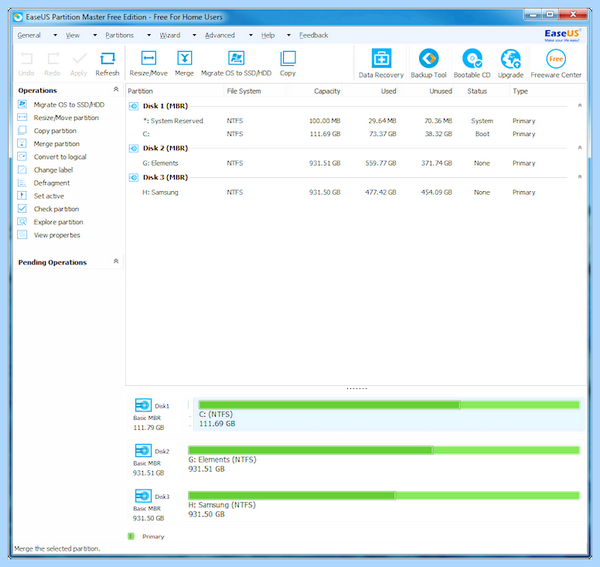
Task: Open the View menu
Action: coord(73,35)
